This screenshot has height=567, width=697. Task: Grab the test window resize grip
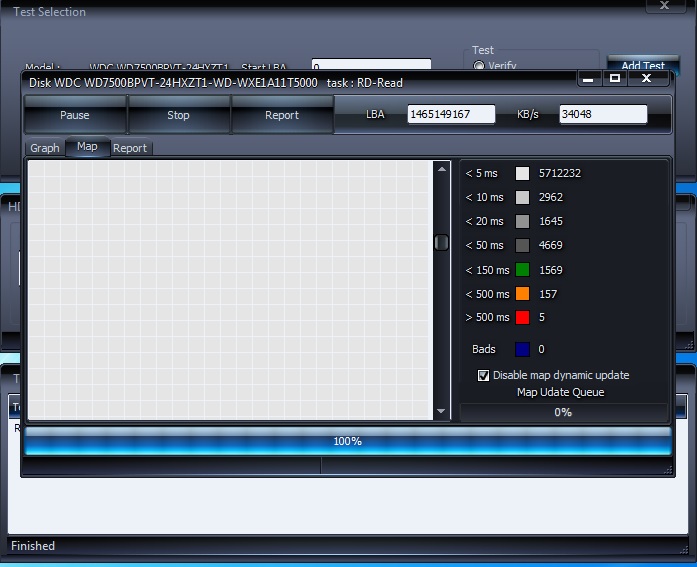point(668,470)
